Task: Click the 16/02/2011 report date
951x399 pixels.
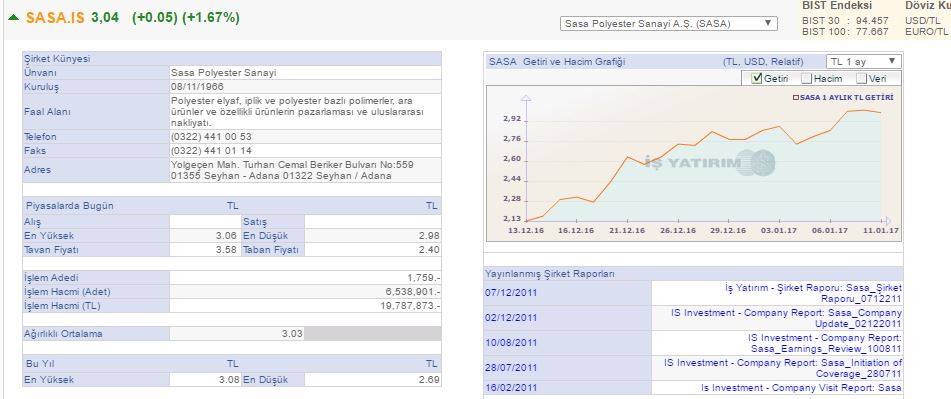Action: click(x=511, y=387)
